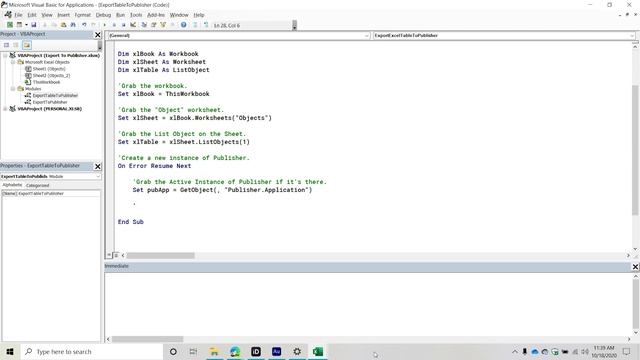Close the Properties panel
The height and width of the screenshot is (360, 640).
pos(98,166)
